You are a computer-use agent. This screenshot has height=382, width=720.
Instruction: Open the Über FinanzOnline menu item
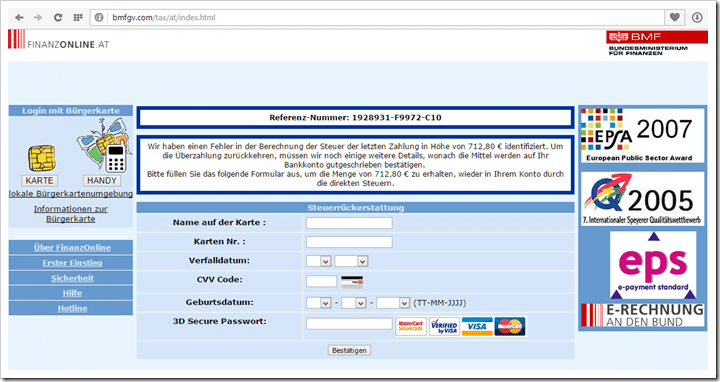pos(72,247)
